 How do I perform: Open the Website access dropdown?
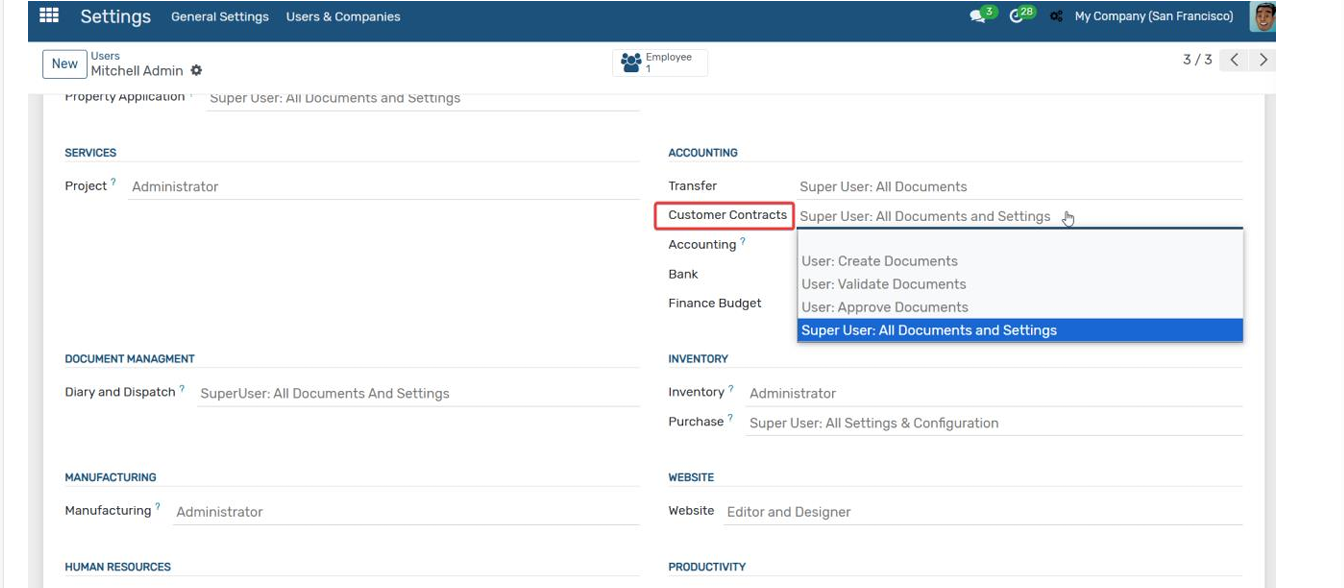(x=983, y=512)
